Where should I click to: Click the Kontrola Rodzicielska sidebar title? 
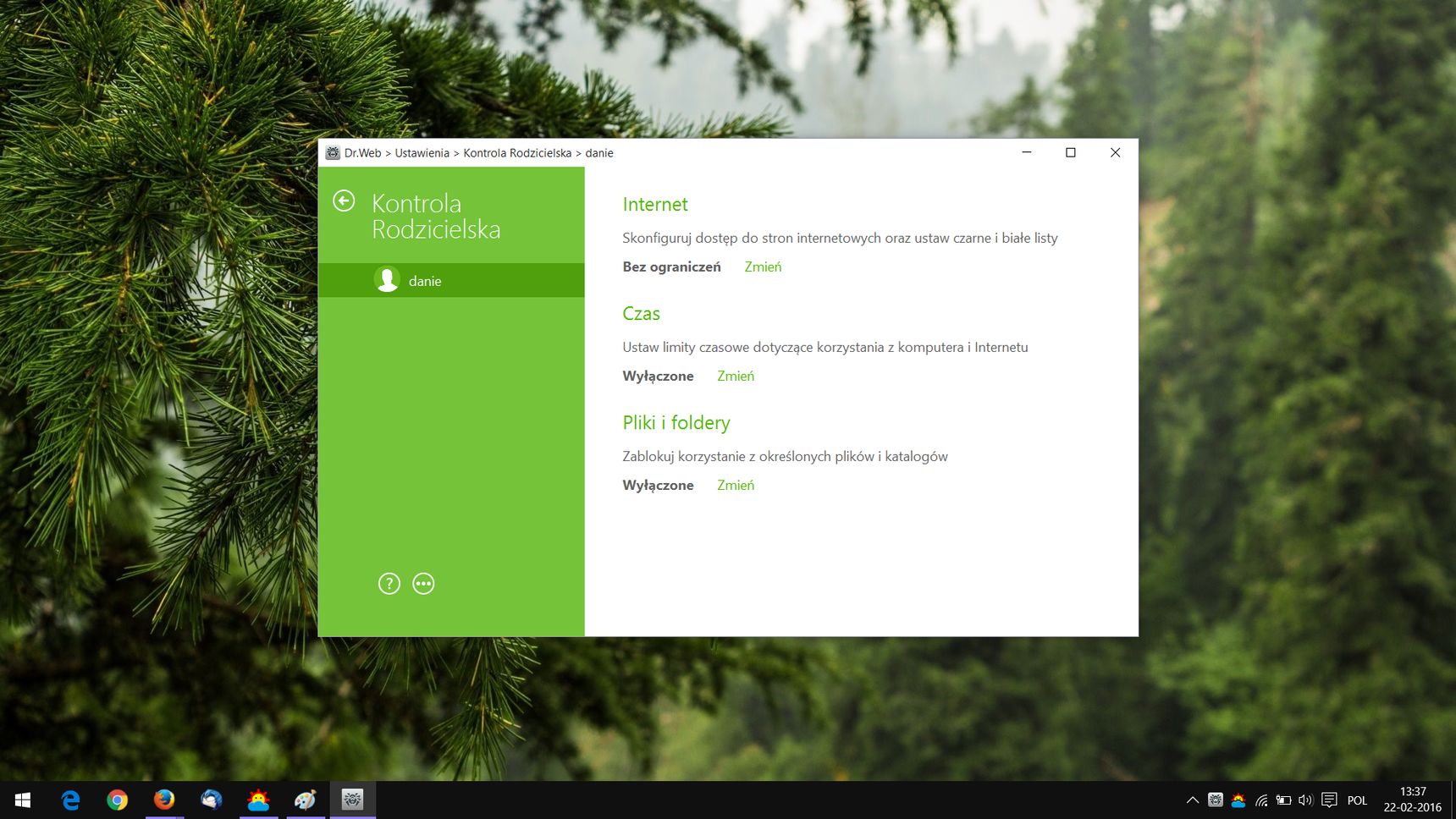436,217
